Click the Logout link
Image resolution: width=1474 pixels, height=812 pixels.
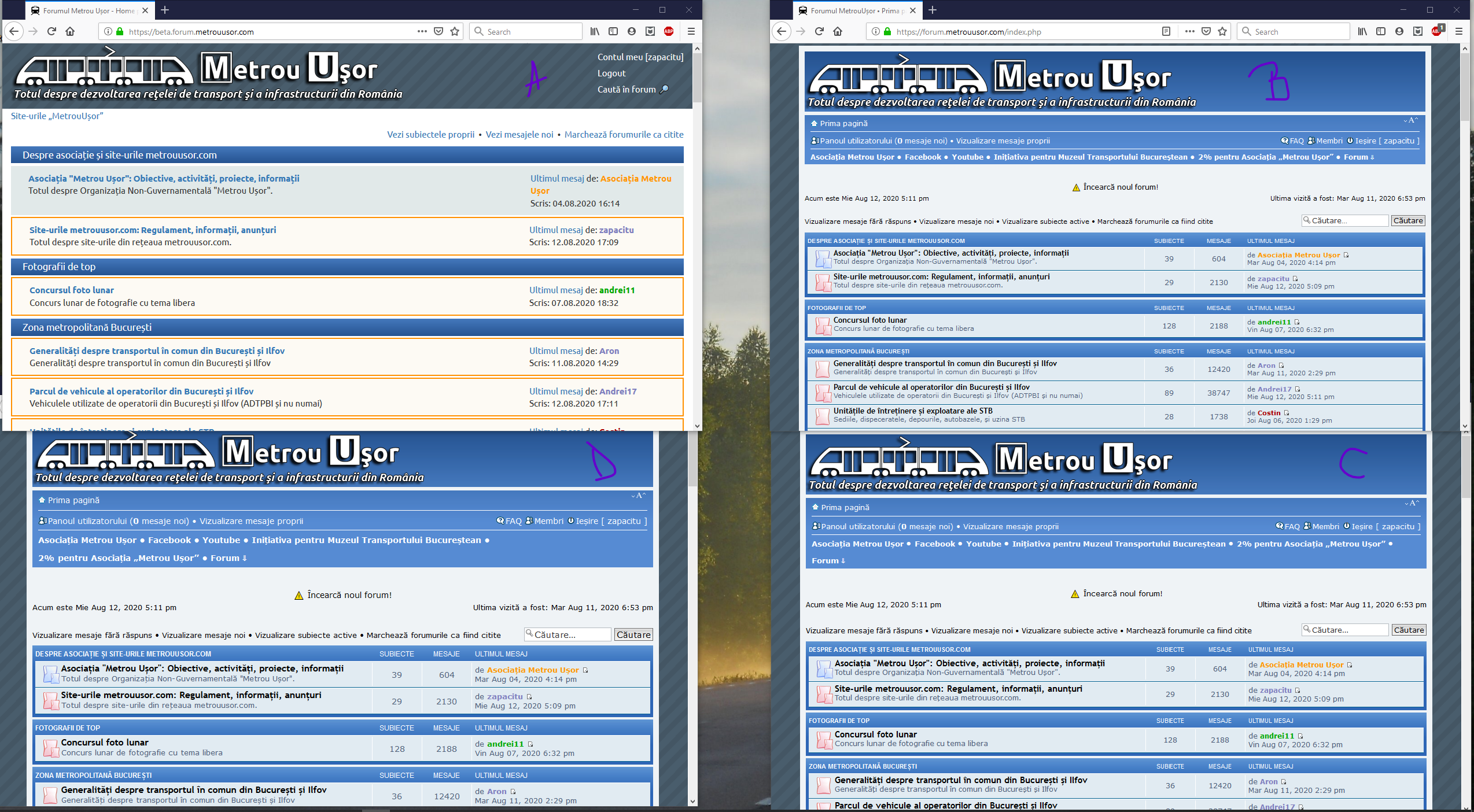click(x=611, y=73)
